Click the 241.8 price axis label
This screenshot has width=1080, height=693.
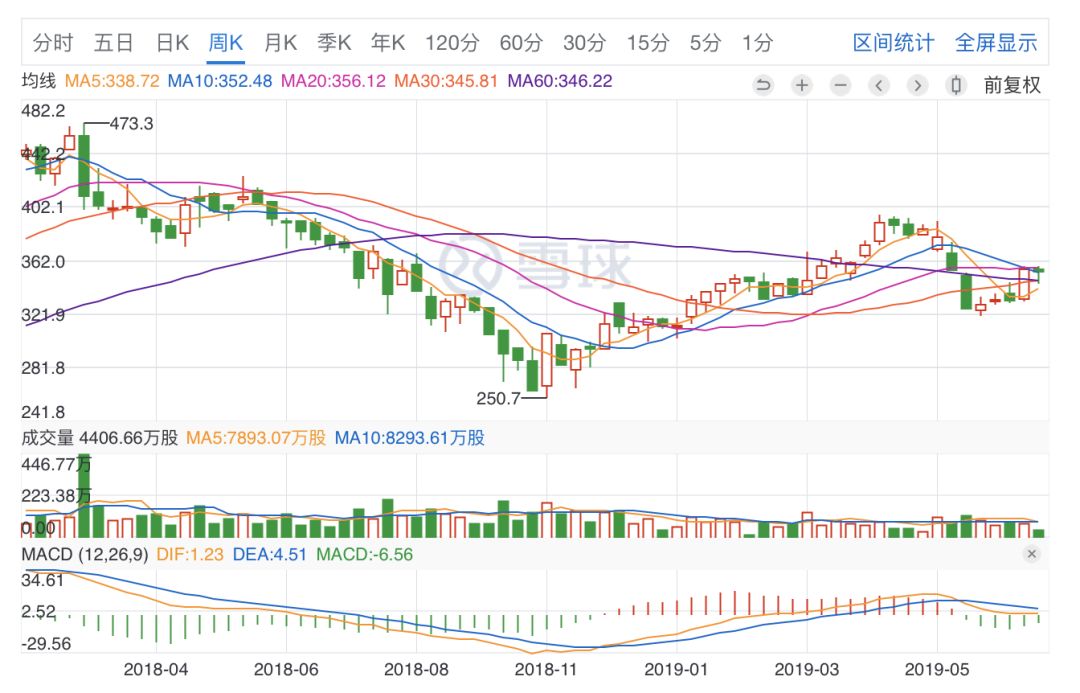[43, 412]
